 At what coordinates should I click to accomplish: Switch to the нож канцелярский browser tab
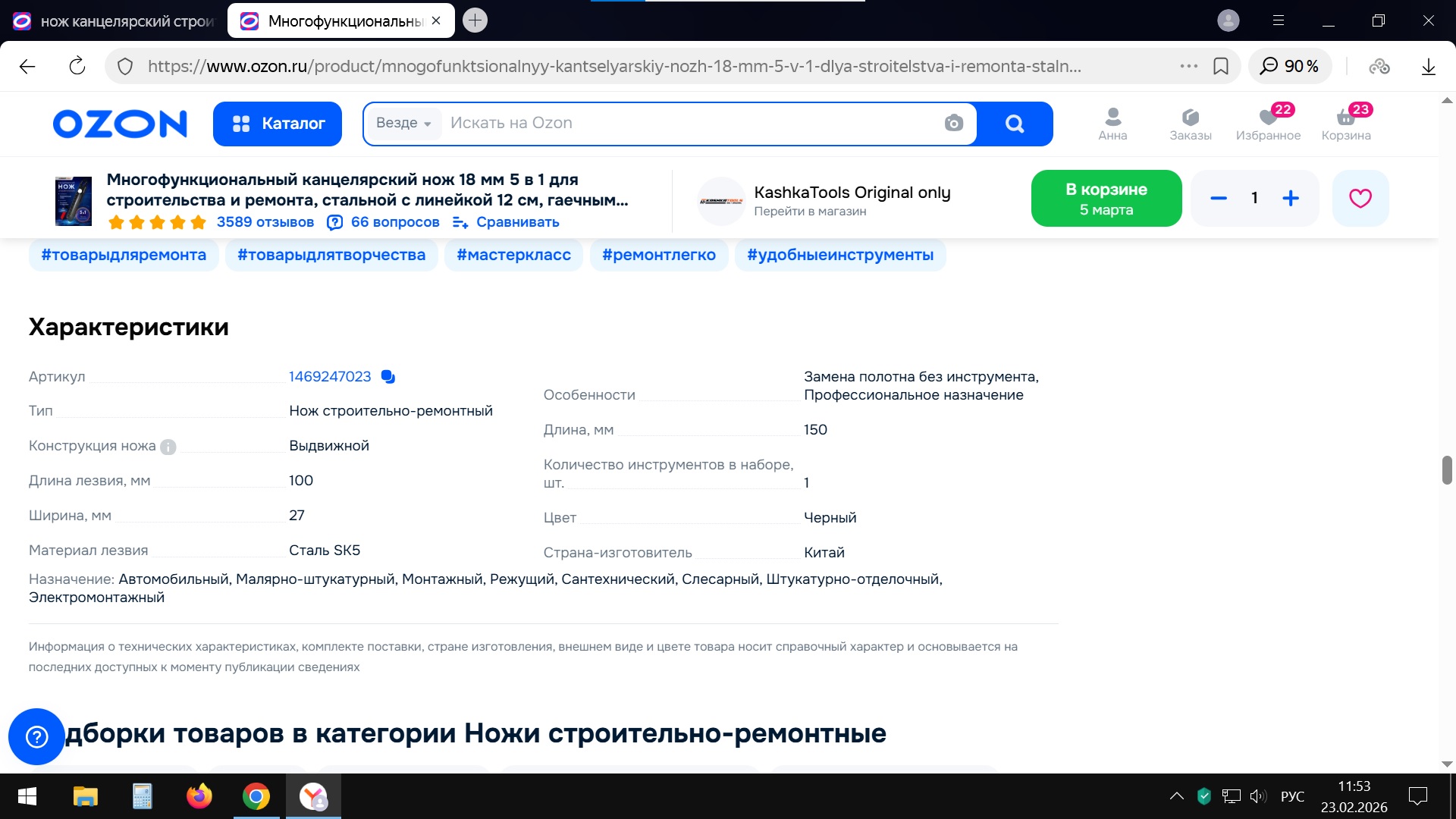click(x=114, y=21)
